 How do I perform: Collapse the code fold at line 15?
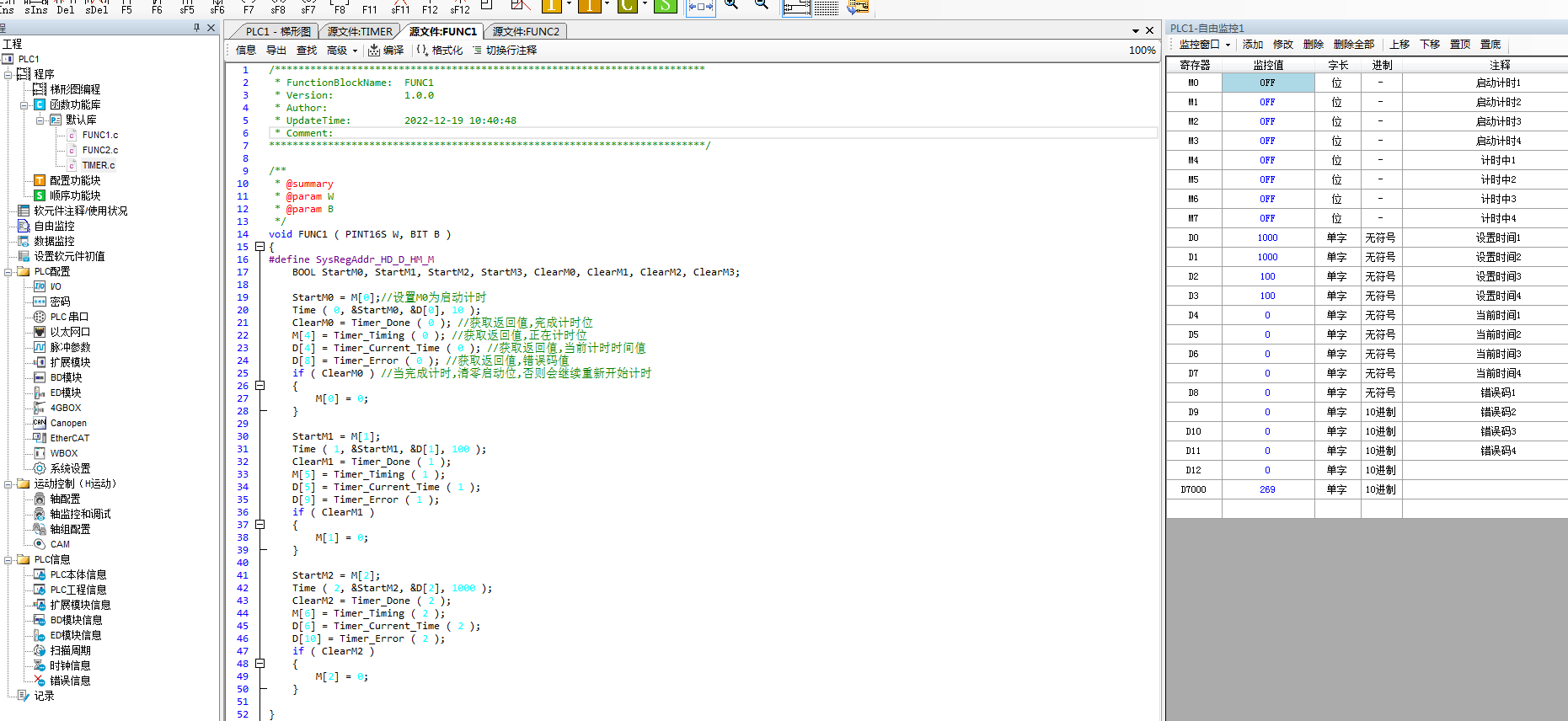pyautogui.click(x=260, y=247)
